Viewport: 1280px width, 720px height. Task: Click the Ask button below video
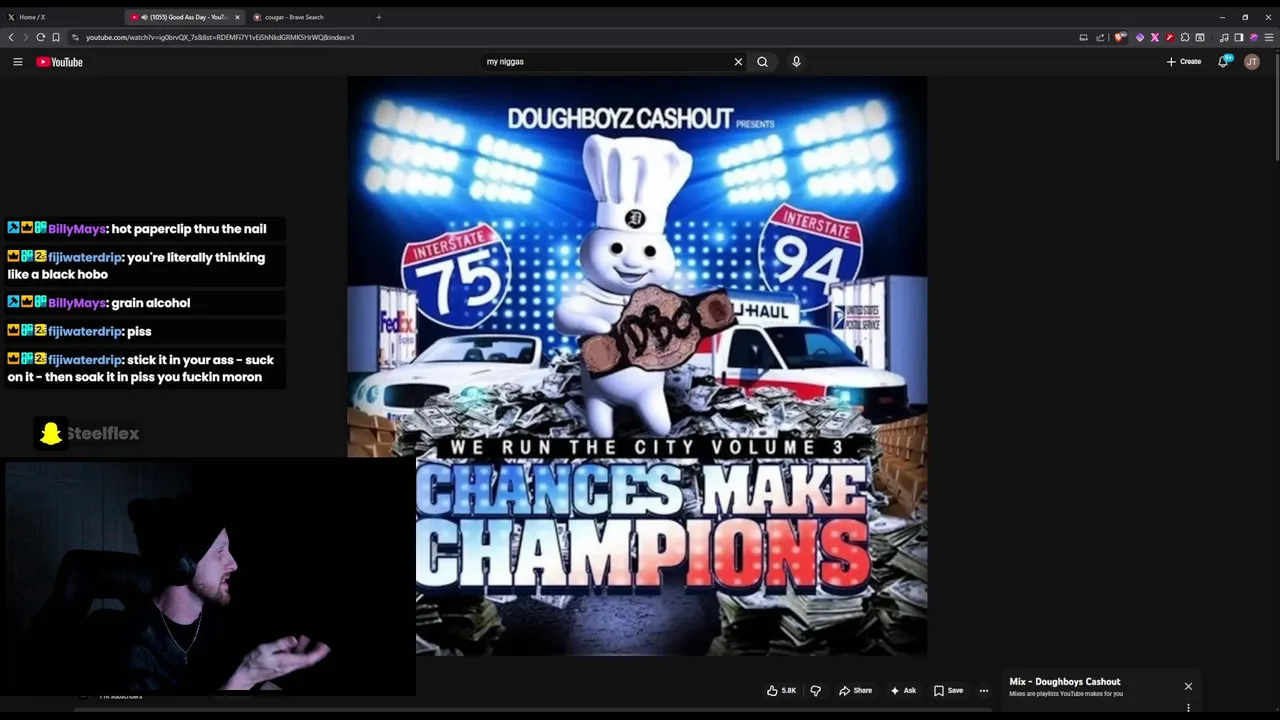(902, 690)
